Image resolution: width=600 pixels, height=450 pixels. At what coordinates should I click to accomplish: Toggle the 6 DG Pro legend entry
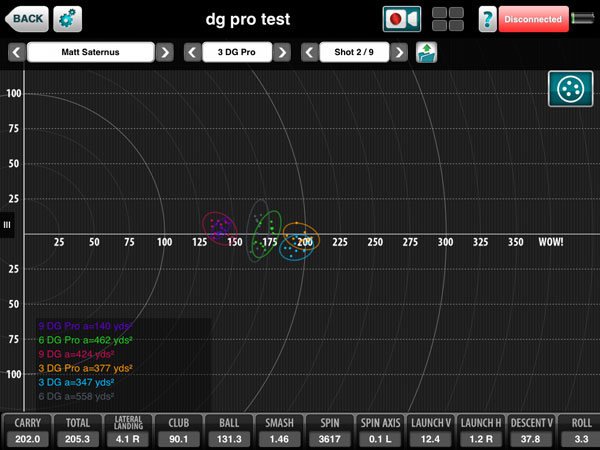(85, 340)
